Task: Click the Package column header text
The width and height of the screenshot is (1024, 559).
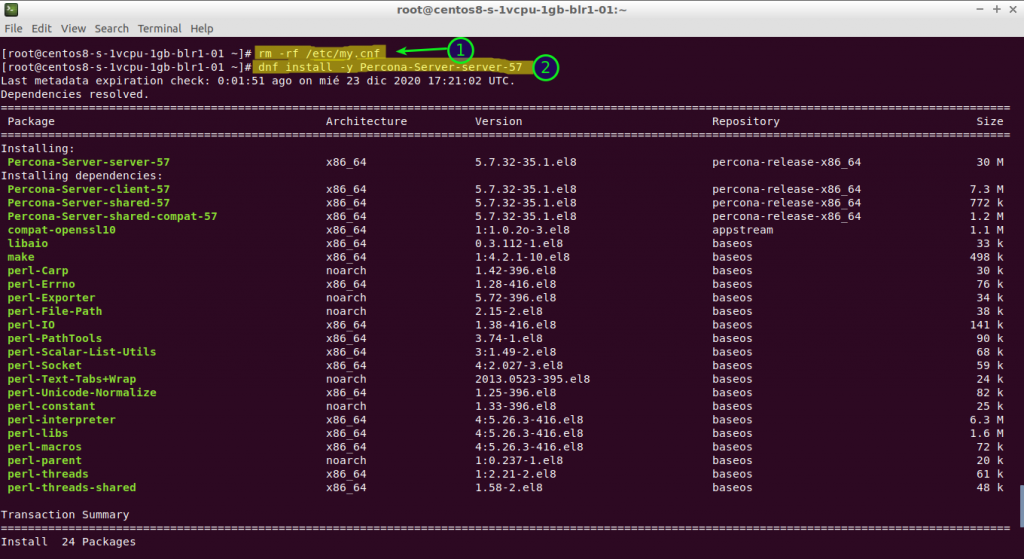Action: coord(31,121)
